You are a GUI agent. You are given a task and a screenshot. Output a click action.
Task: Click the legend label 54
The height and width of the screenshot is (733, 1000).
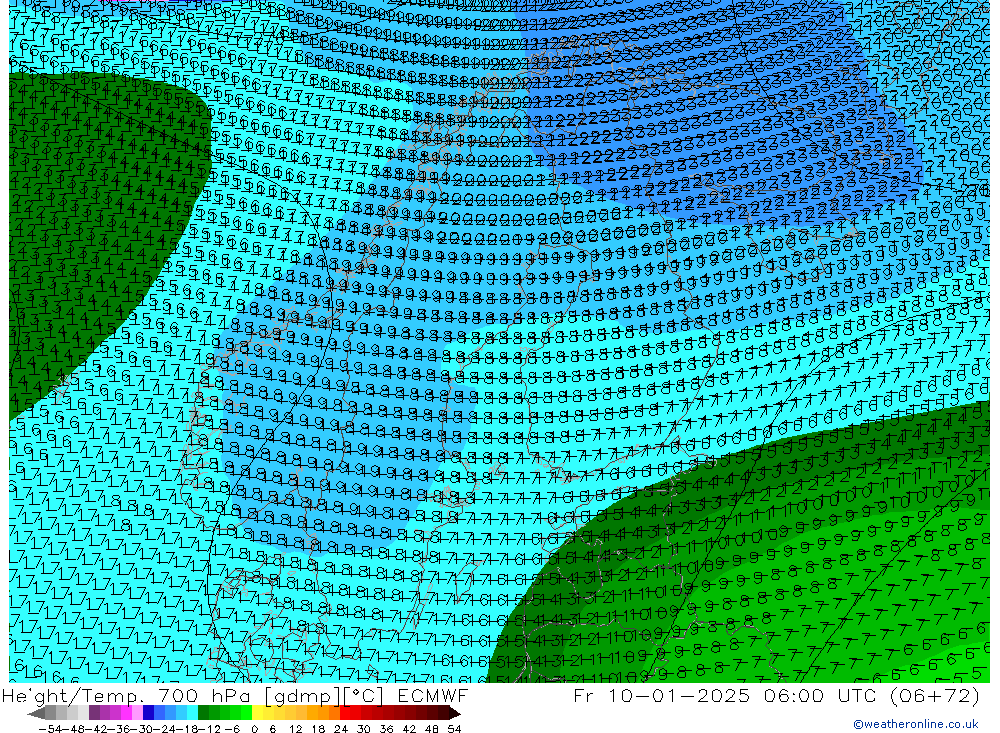click(455, 729)
